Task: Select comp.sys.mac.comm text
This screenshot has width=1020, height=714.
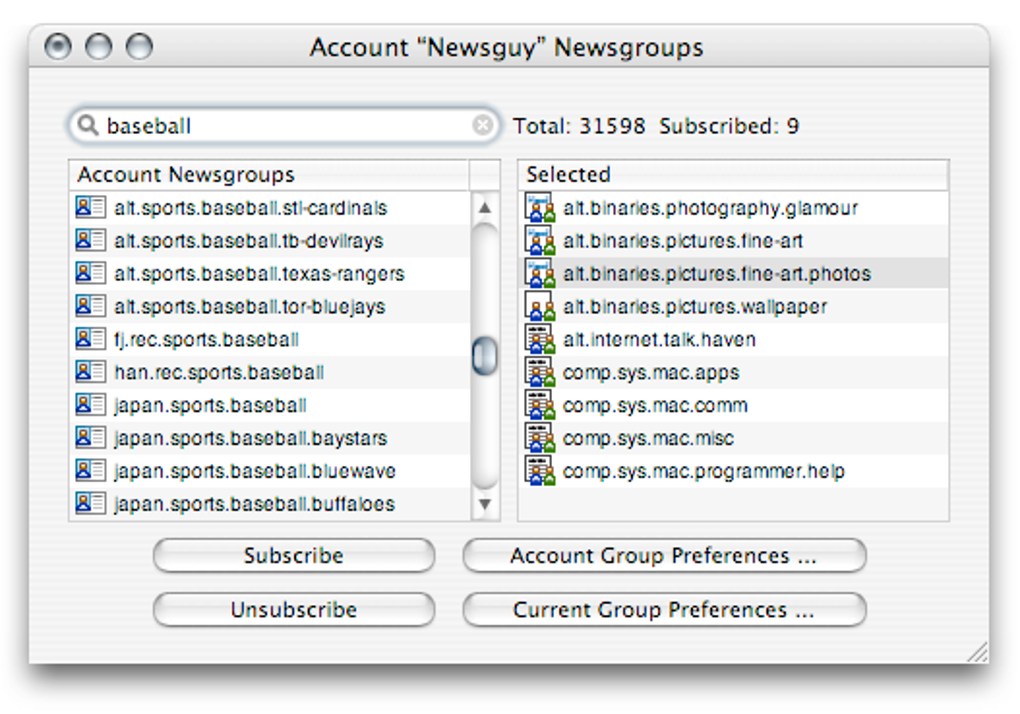Action: [655, 405]
